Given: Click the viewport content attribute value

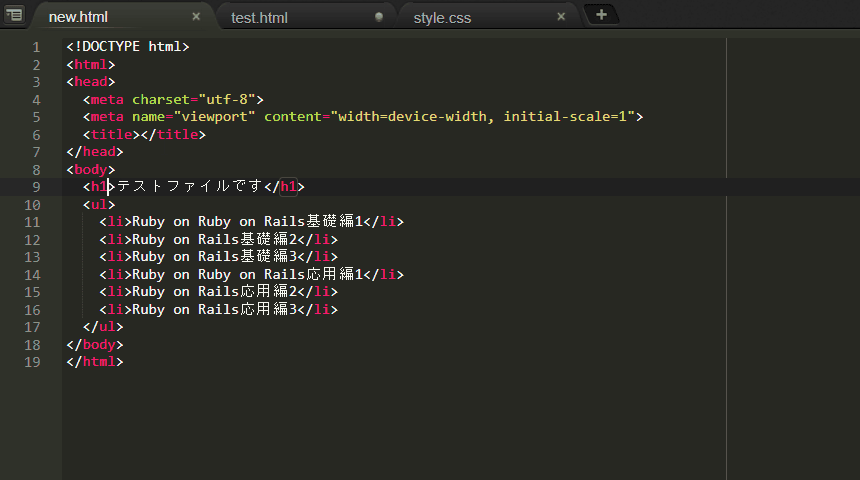Looking at the screenshot, I should (x=483, y=116).
